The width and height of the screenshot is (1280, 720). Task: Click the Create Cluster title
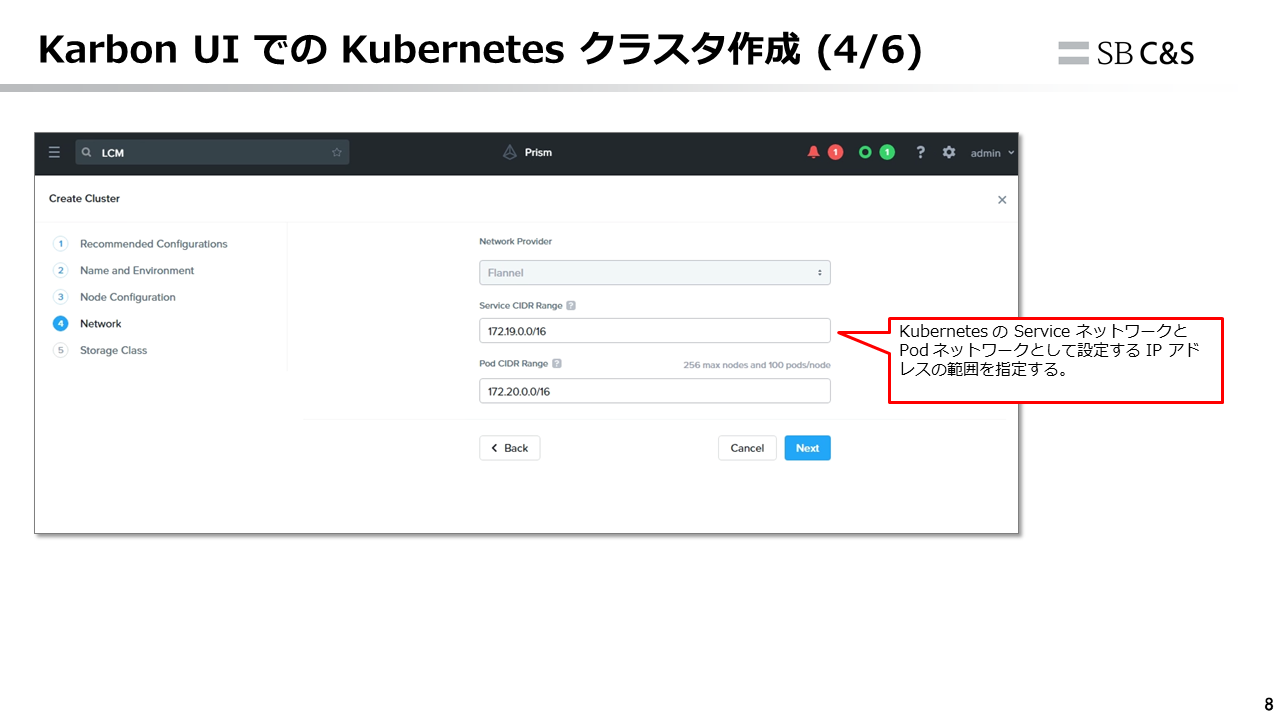tap(84, 198)
